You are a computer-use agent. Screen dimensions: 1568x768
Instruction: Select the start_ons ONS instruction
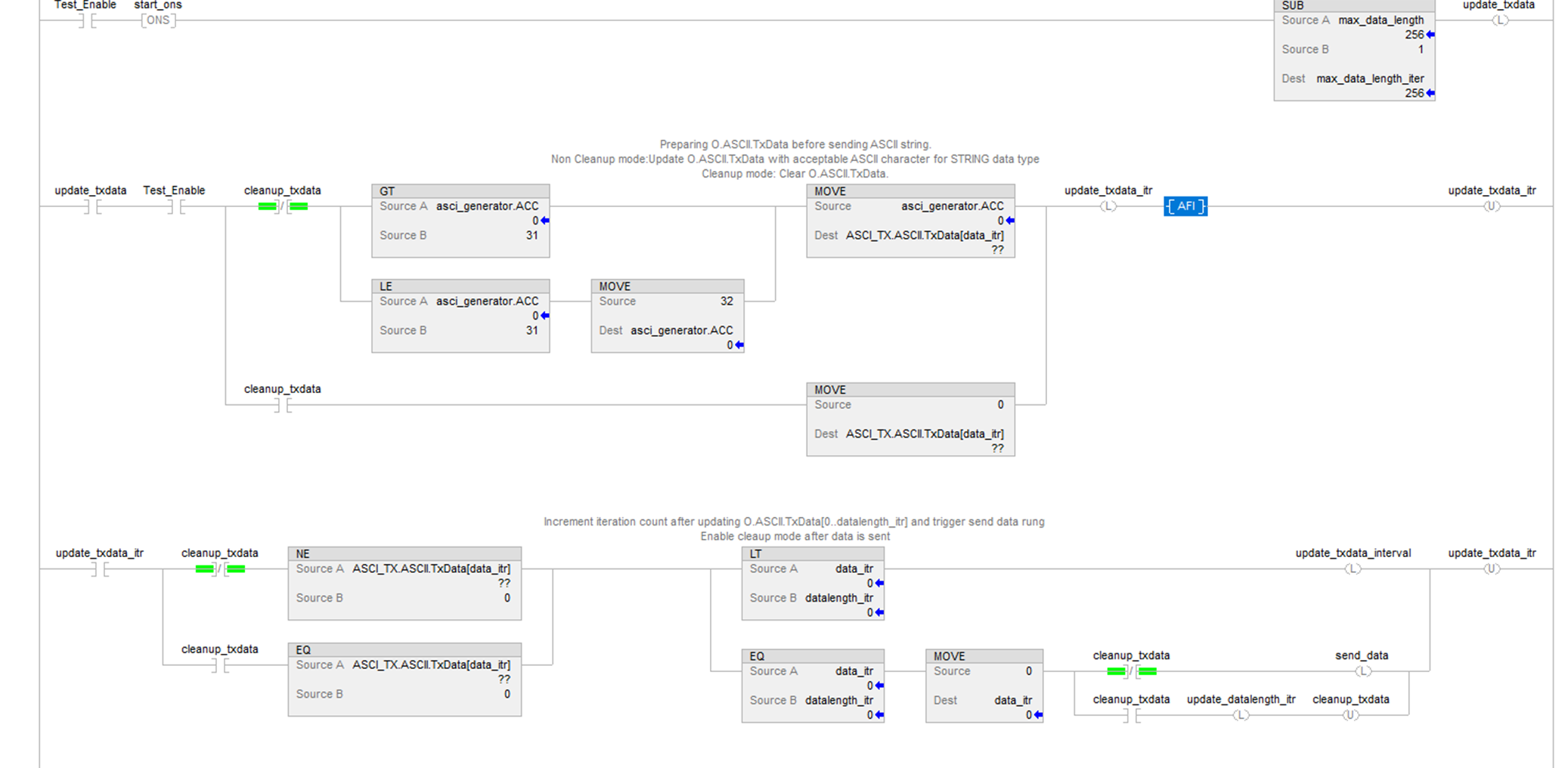pyautogui.click(x=158, y=20)
